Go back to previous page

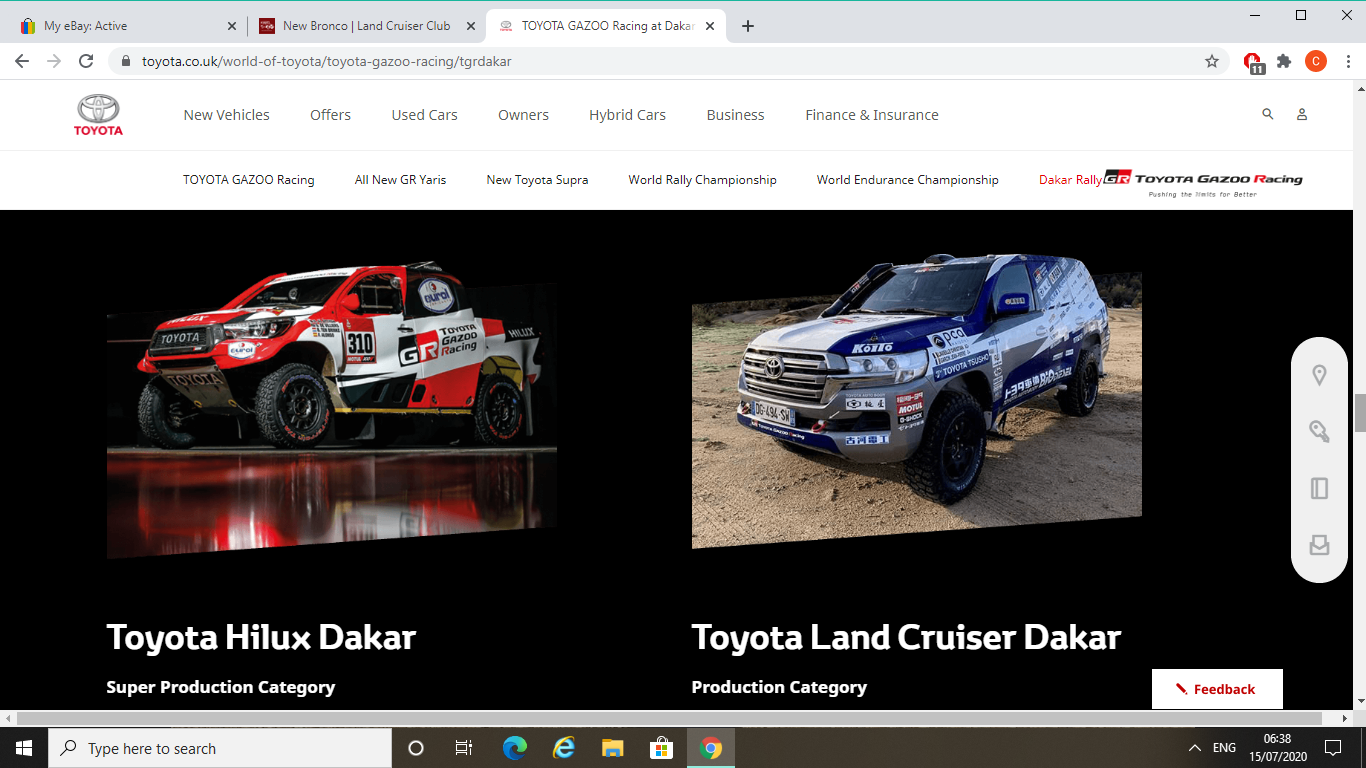point(22,61)
